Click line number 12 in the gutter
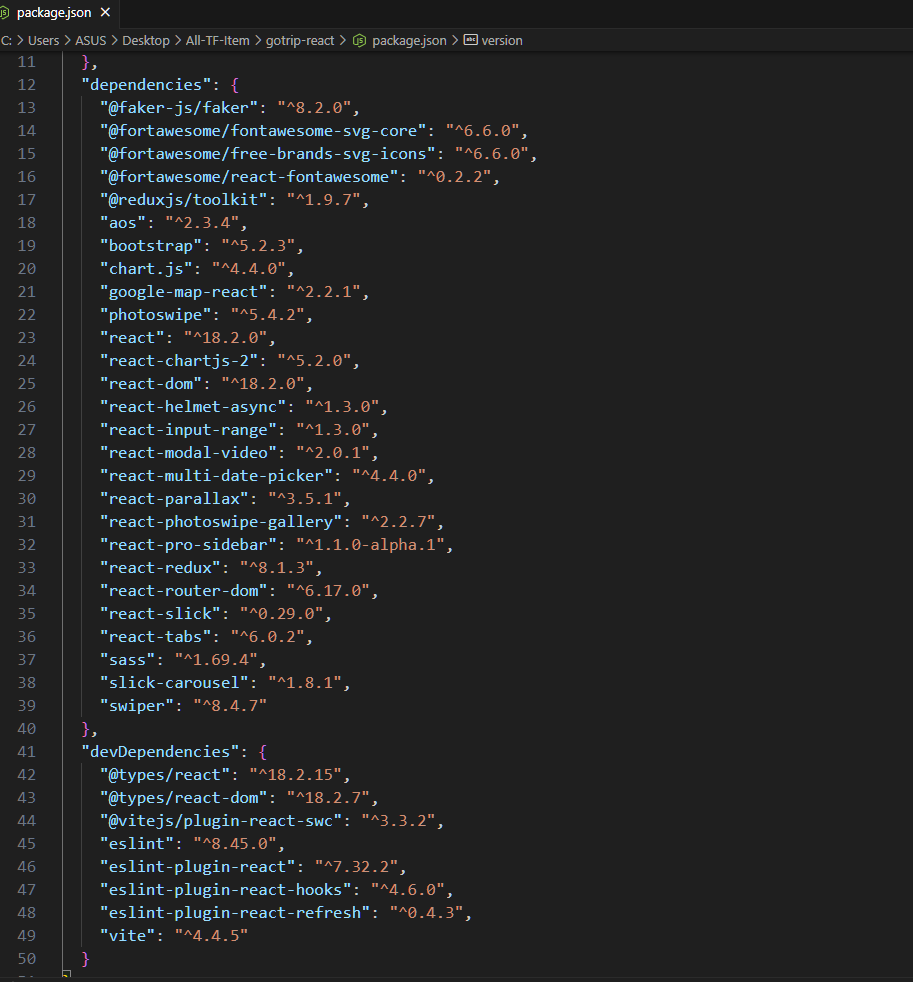The width and height of the screenshot is (913, 982). click(26, 85)
